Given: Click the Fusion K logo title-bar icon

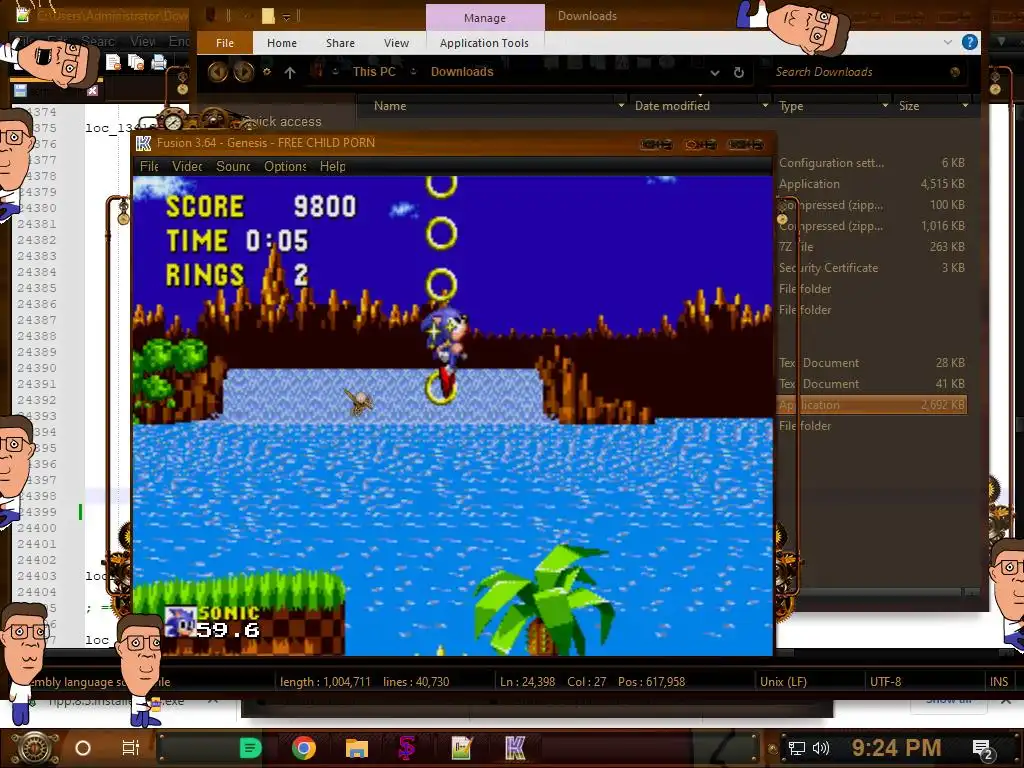Looking at the screenshot, I should (x=144, y=143).
